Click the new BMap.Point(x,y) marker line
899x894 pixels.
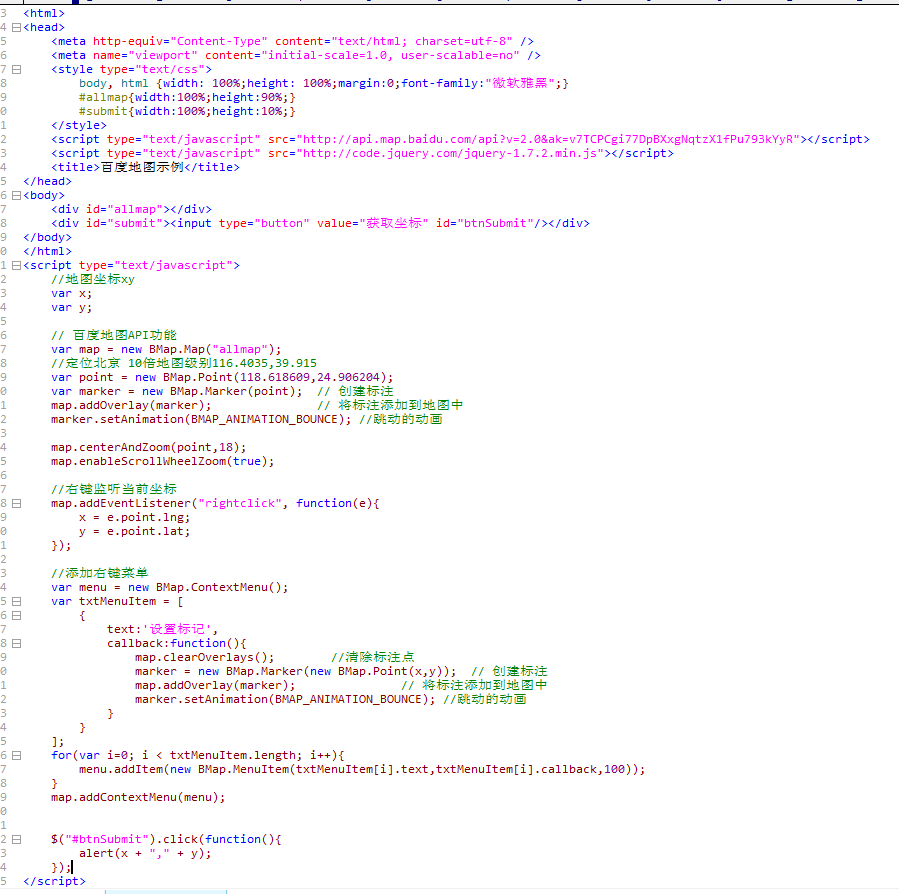296,671
